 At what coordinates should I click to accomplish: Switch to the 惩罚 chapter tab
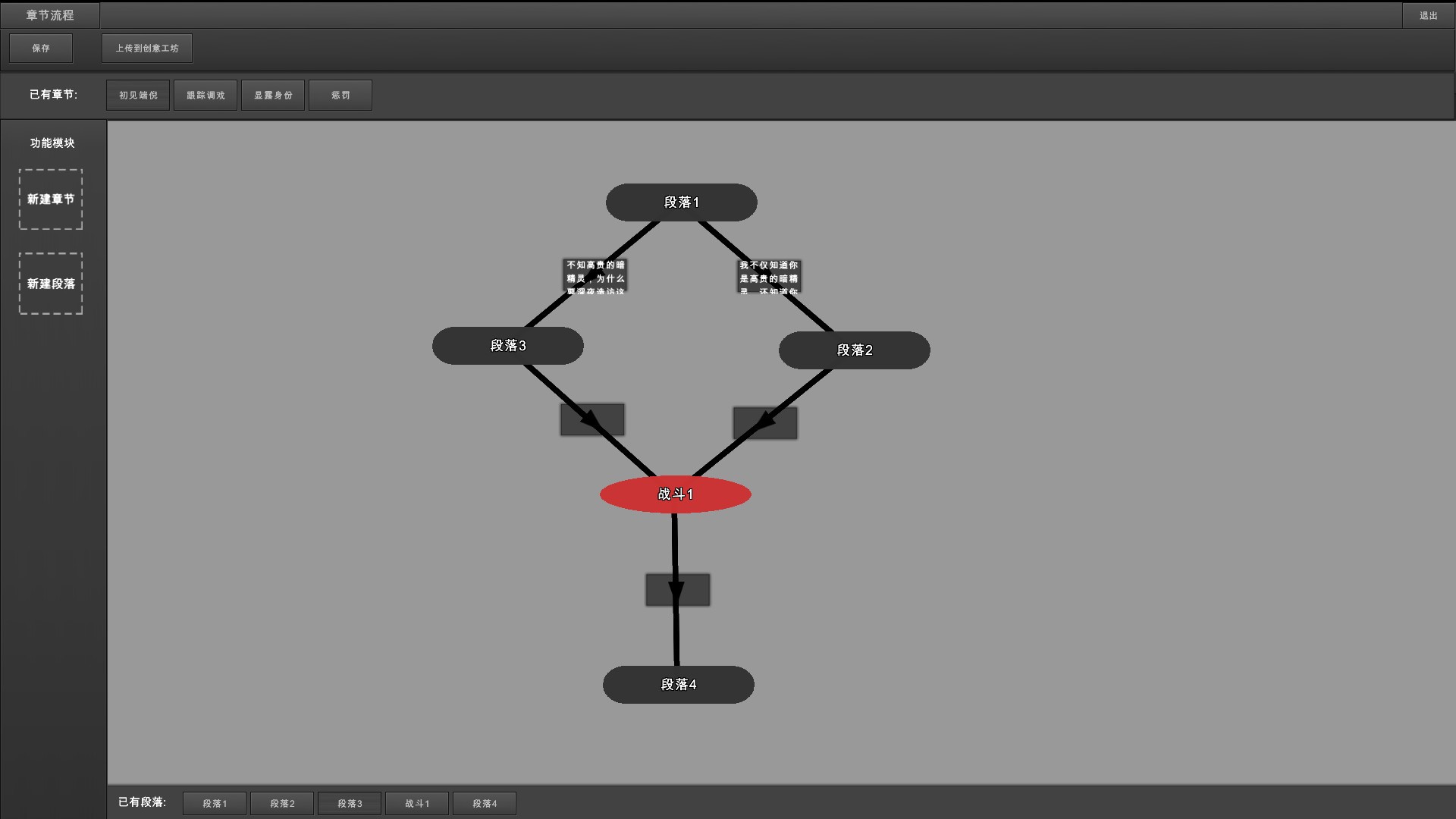tap(340, 95)
